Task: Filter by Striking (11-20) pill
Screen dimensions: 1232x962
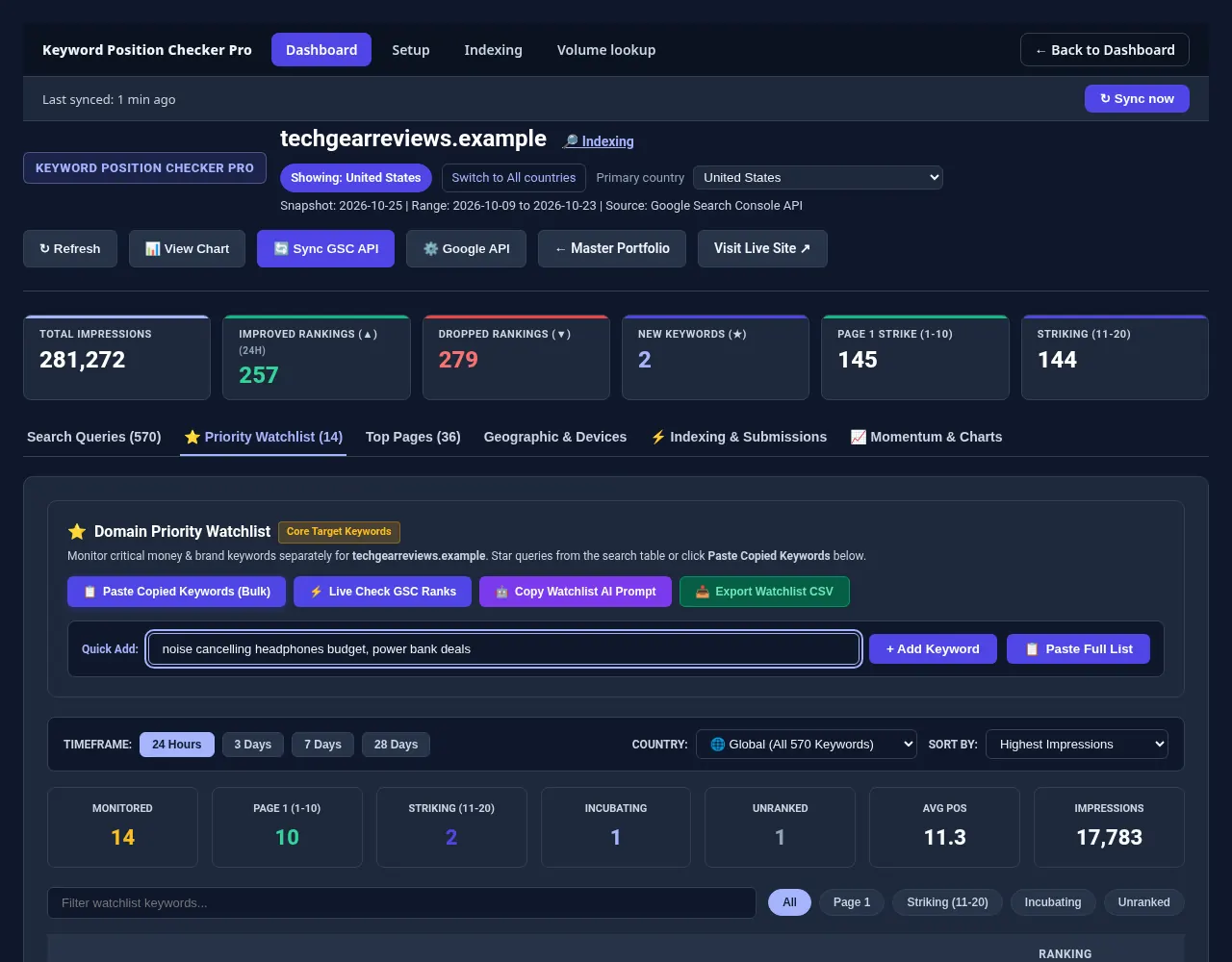Action: 948,902
